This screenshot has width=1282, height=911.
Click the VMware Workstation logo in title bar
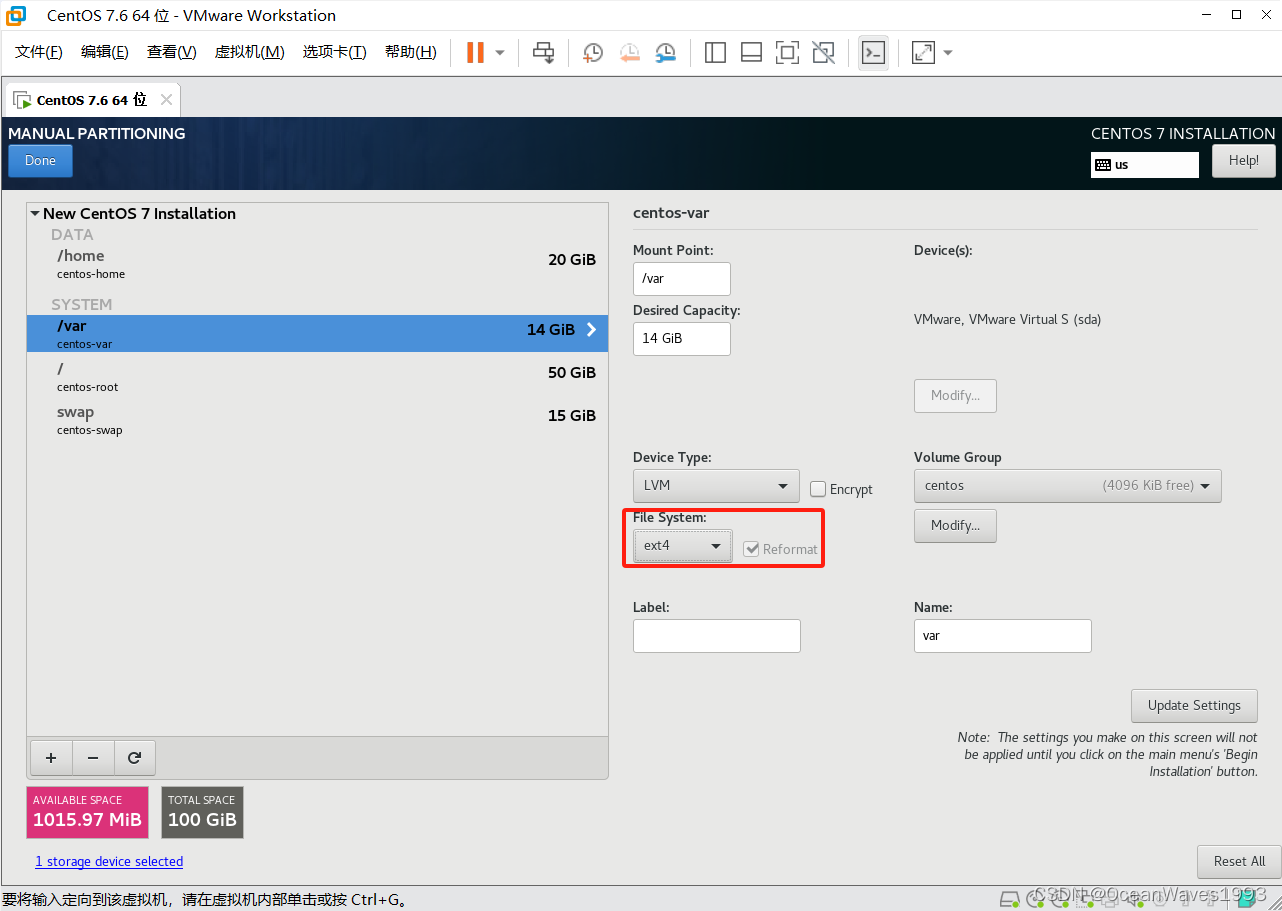16,15
